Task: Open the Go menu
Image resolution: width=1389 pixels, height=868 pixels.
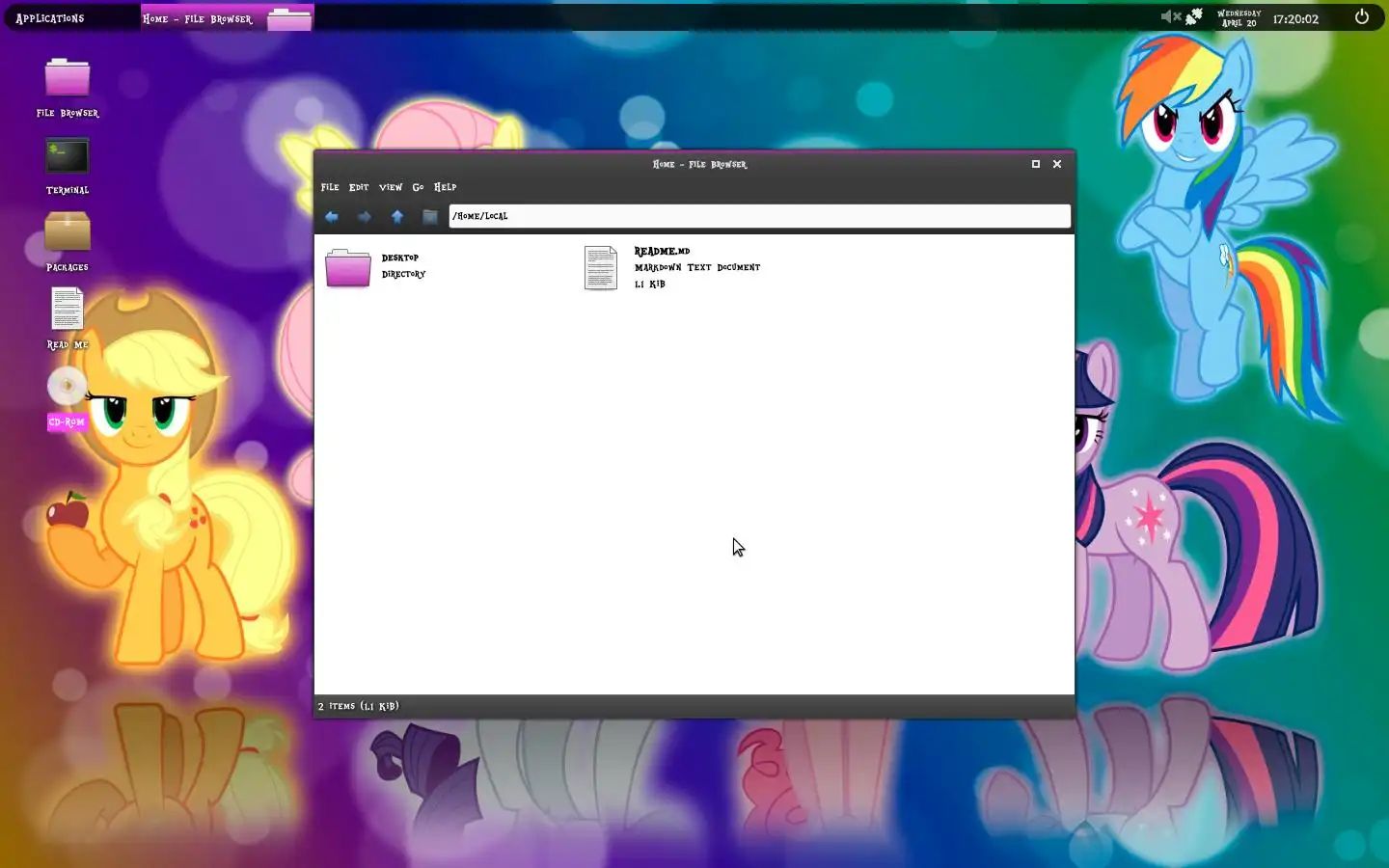Action: tap(418, 187)
